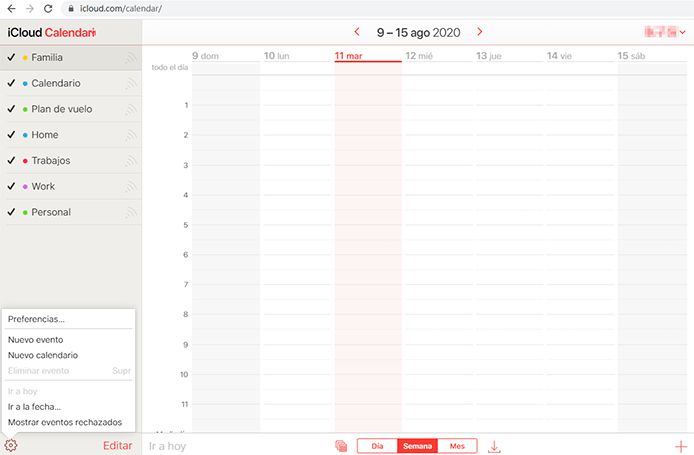Open share icon for Trabajos calendar
The height and width of the screenshot is (455, 694).
click(130, 161)
